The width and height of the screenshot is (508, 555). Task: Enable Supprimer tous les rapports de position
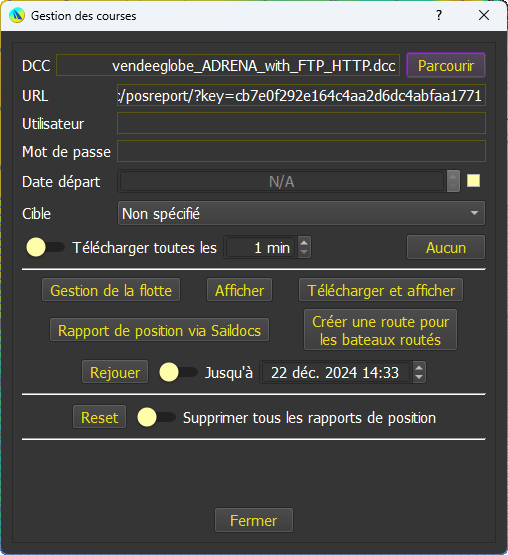(x=156, y=417)
